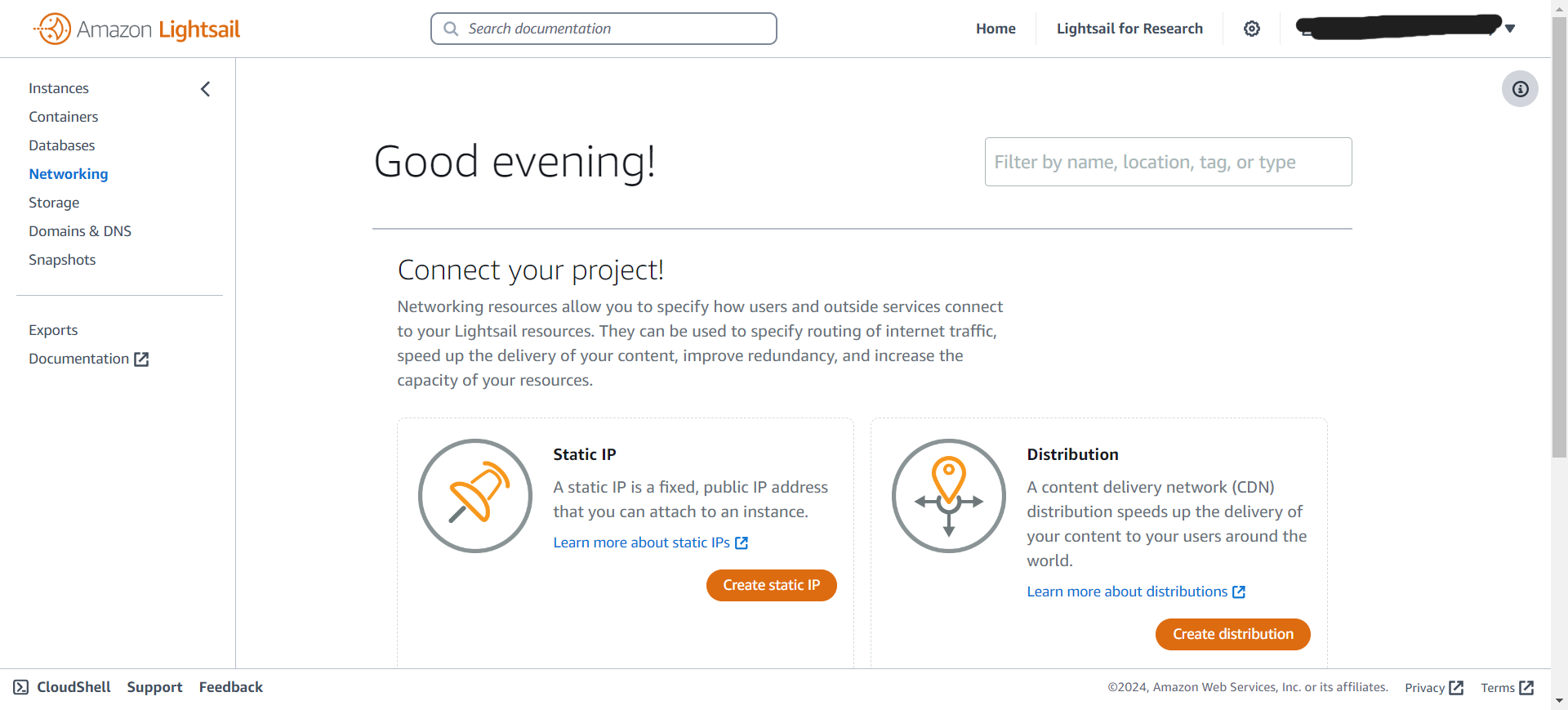Screen dimensions: 1568x710
Task: Open the info help panel icon
Action: pos(1520,89)
